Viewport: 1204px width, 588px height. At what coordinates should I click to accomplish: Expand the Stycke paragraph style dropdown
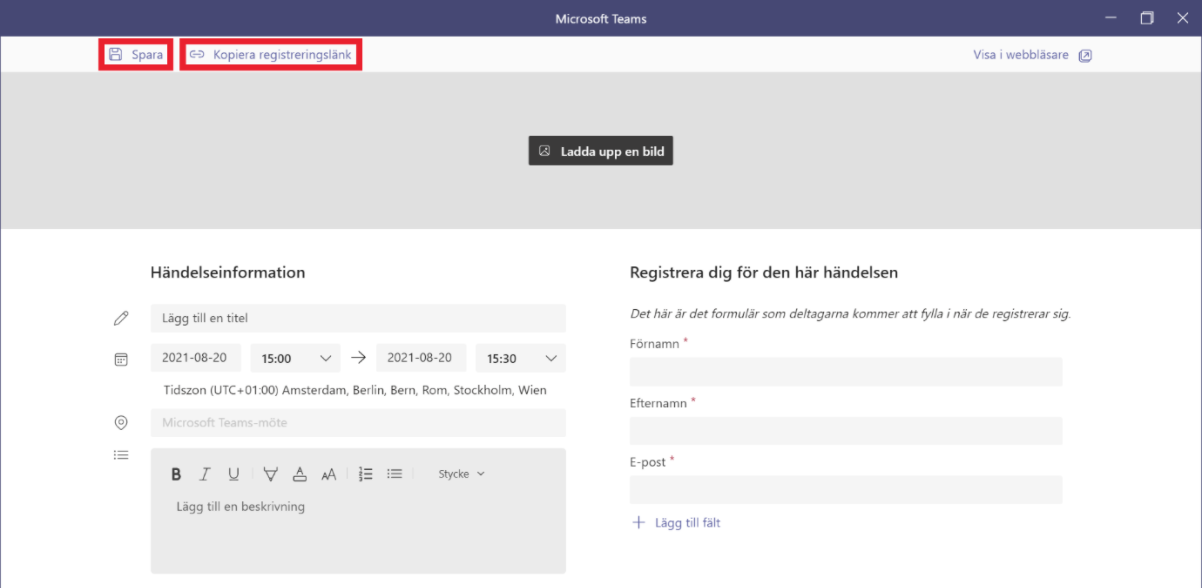(x=461, y=474)
